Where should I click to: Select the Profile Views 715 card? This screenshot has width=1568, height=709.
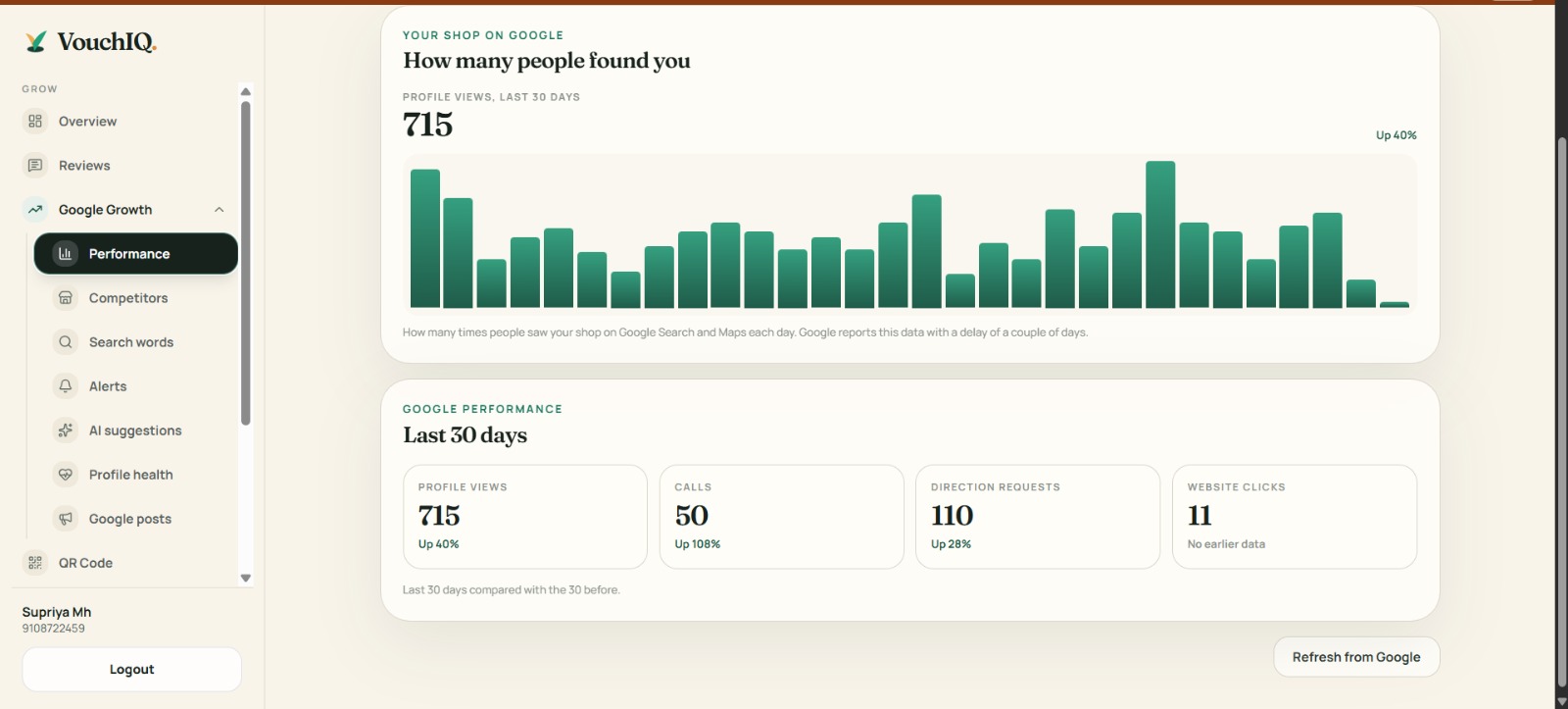pyautogui.click(x=525, y=517)
